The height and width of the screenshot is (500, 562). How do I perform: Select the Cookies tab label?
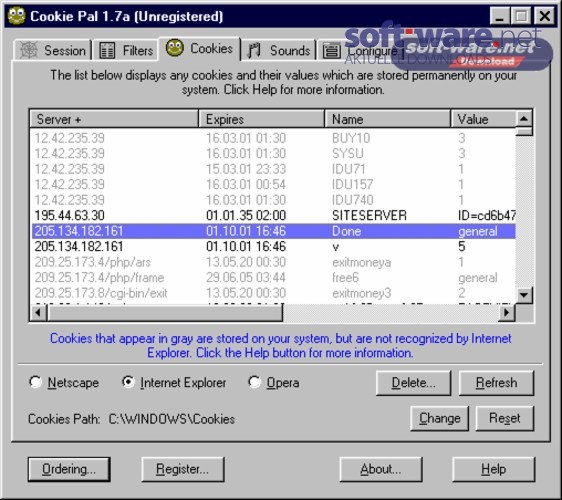click(x=211, y=48)
